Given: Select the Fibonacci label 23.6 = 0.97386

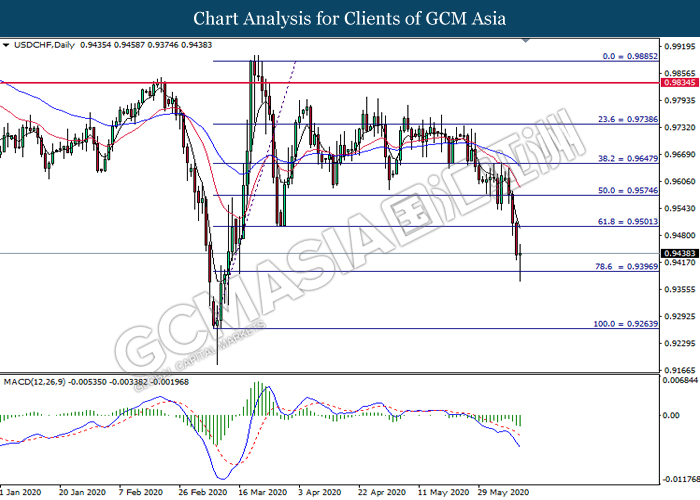Looking at the screenshot, I should tap(628, 119).
